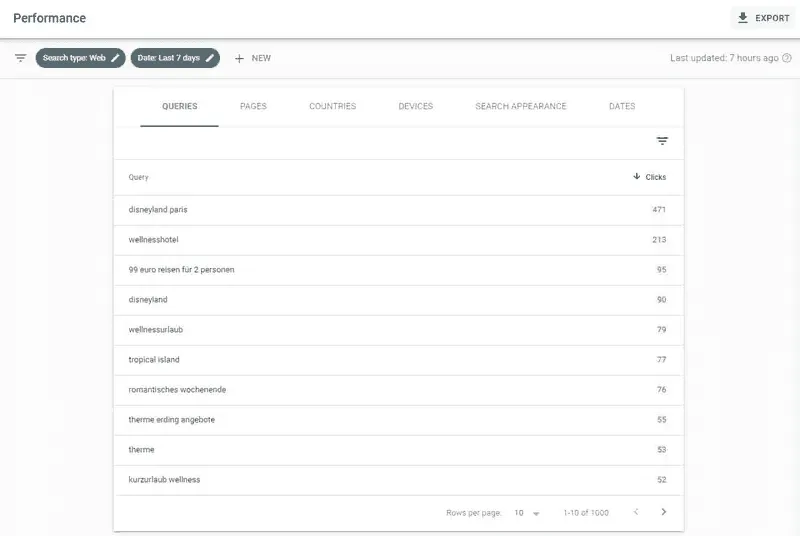Go to the previous page of results
The image size is (800, 536).
(635, 512)
